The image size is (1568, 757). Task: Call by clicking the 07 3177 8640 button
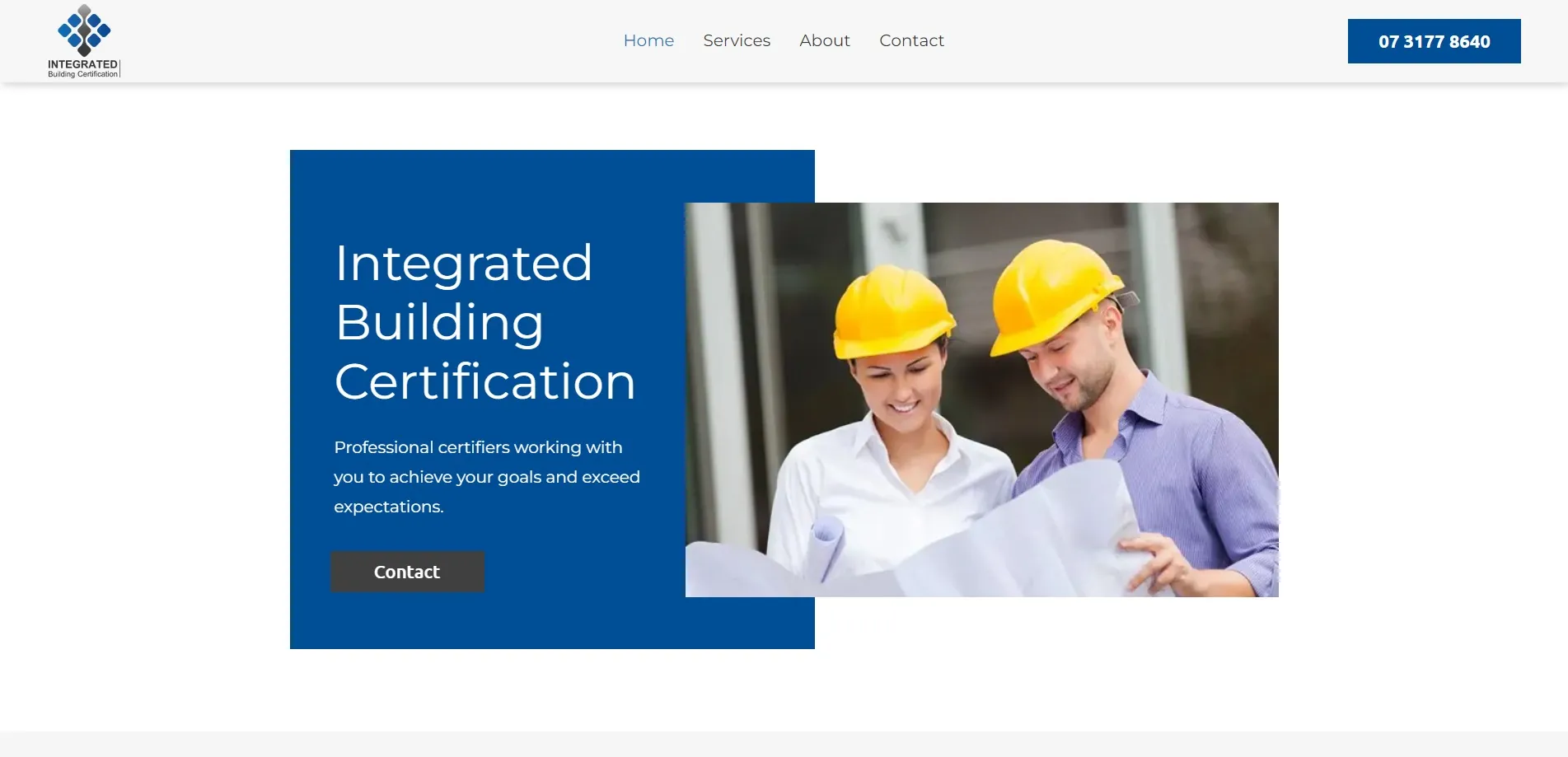(1433, 40)
